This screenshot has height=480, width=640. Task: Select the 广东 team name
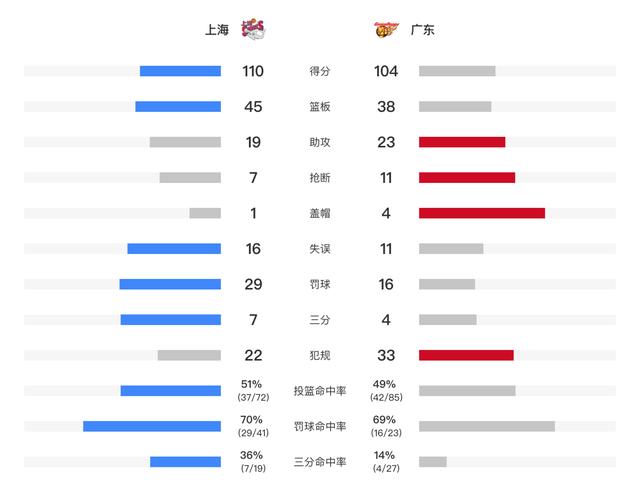click(x=422, y=30)
